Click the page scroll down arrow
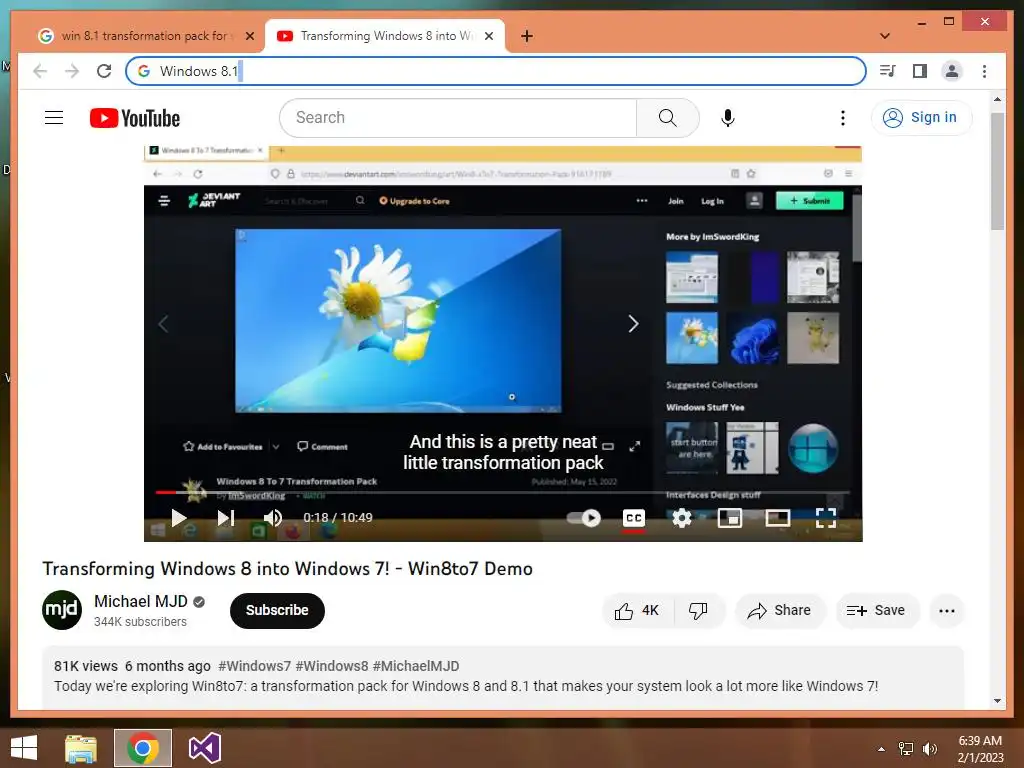 (997, 701)
